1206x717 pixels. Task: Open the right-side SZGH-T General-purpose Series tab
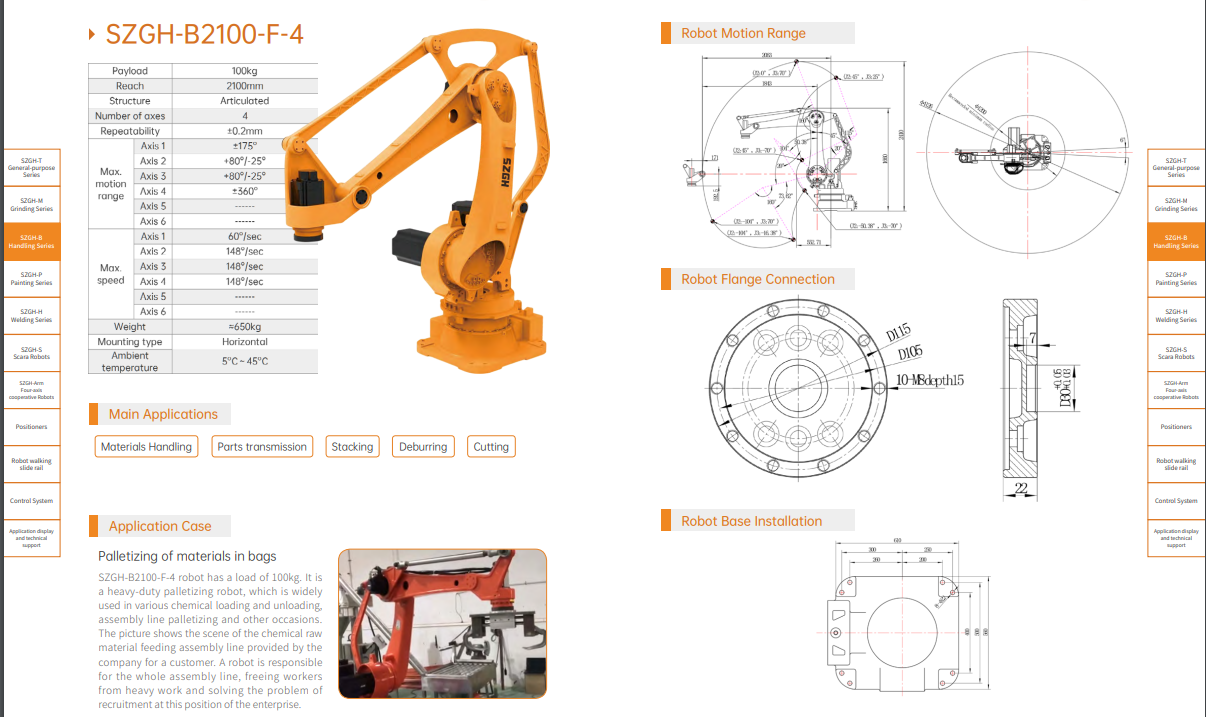(x=1176, y=167)
